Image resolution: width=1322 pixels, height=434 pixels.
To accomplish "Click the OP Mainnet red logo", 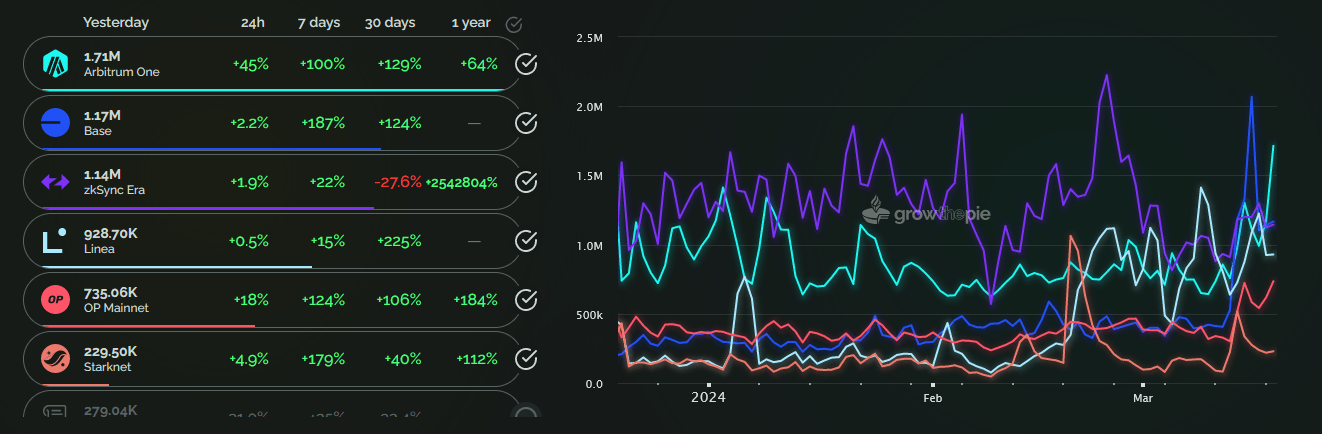I will (x=54, y=300).
